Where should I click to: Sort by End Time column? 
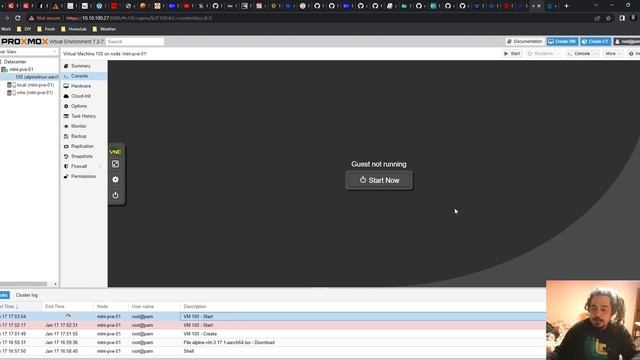click(x=68, y=307)
